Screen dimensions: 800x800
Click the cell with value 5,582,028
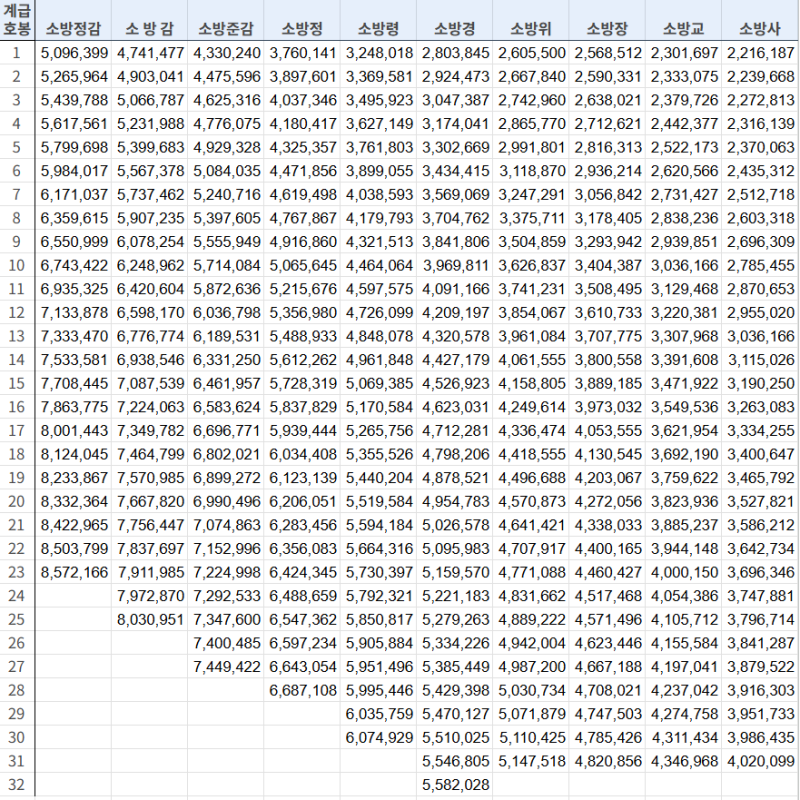coord(455,784)
